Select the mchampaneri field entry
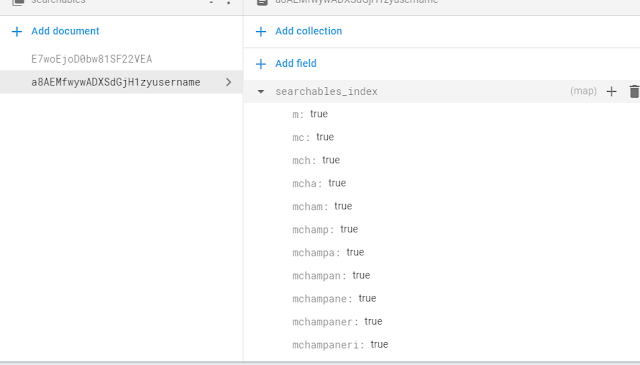 [340, 345]
